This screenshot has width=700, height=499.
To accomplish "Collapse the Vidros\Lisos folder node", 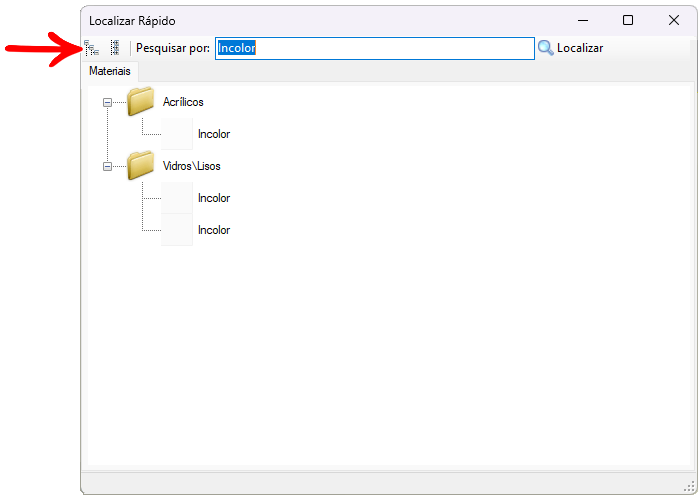I will click(107, 166).
